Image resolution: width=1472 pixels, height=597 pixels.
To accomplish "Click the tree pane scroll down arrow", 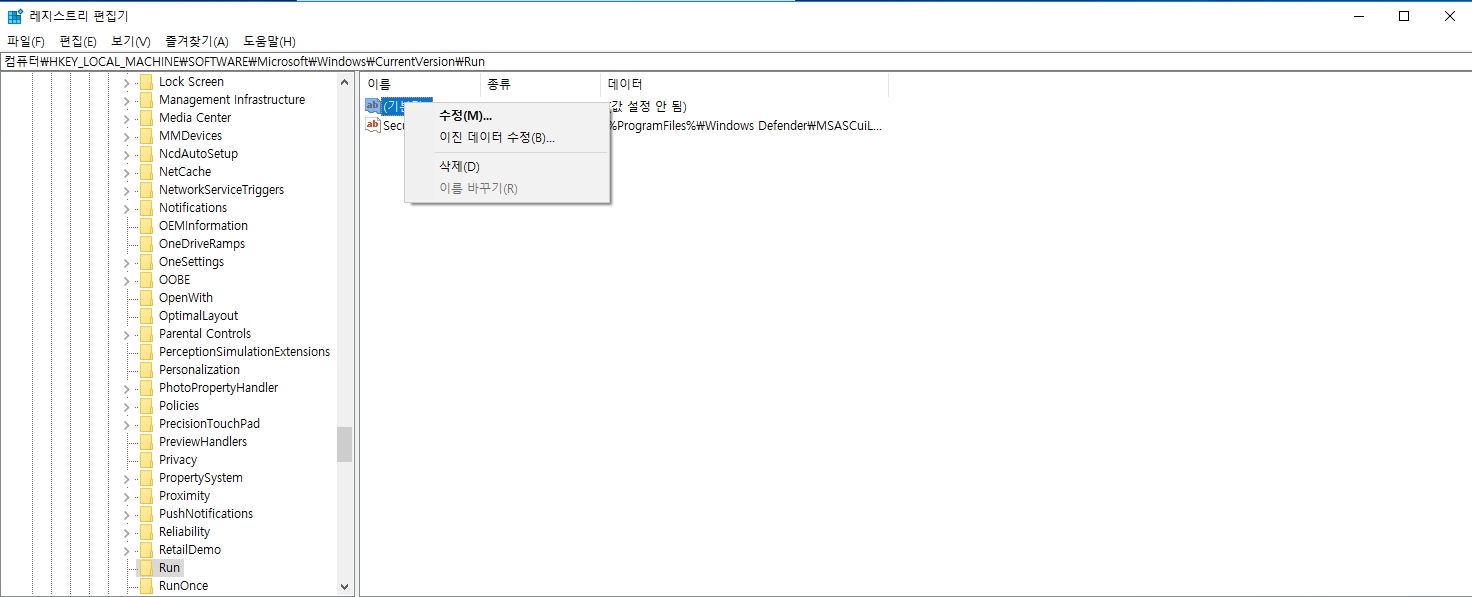I will [345, 587].
